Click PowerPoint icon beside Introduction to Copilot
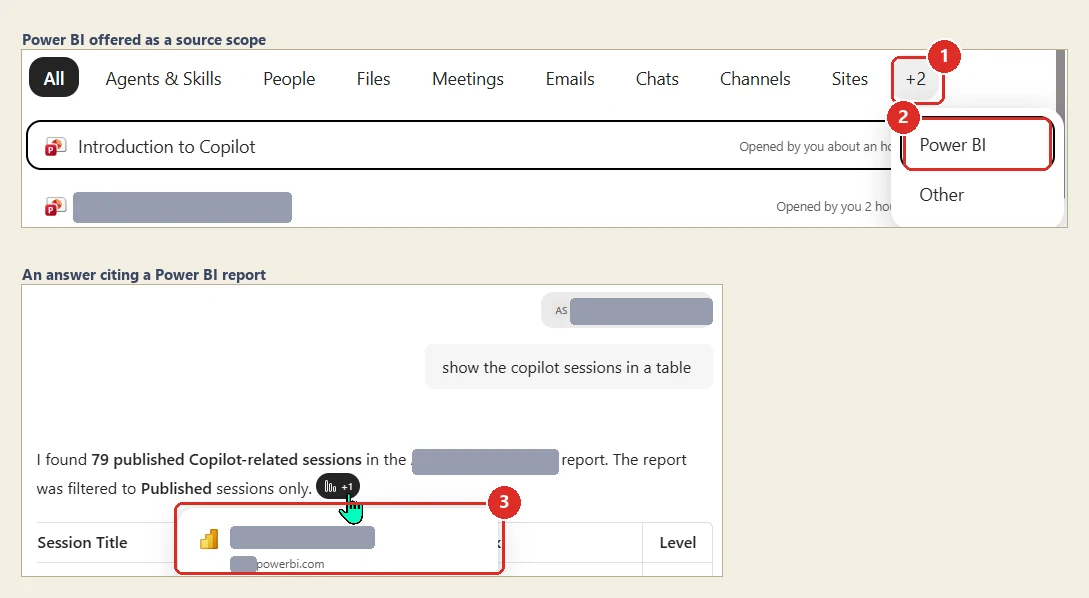The image size is (1089, 598). coord(56,147)
